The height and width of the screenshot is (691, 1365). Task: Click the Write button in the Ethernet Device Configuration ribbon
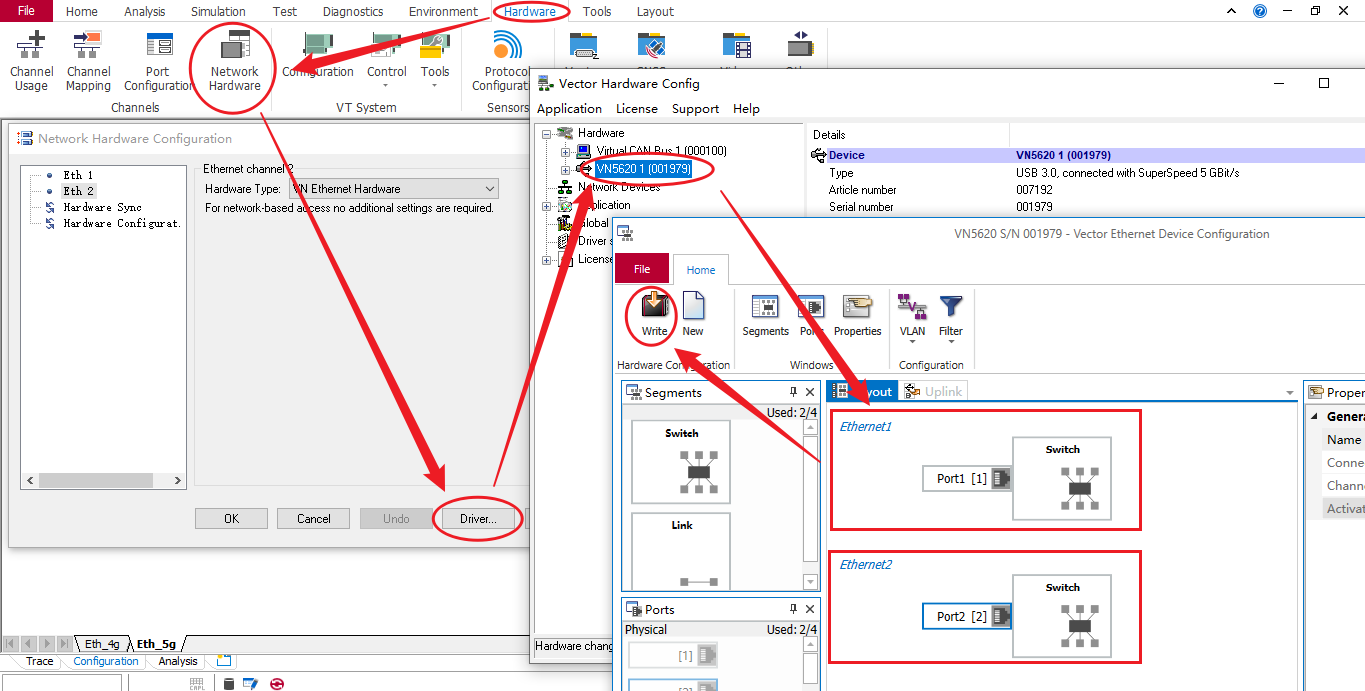coord(654,315)
